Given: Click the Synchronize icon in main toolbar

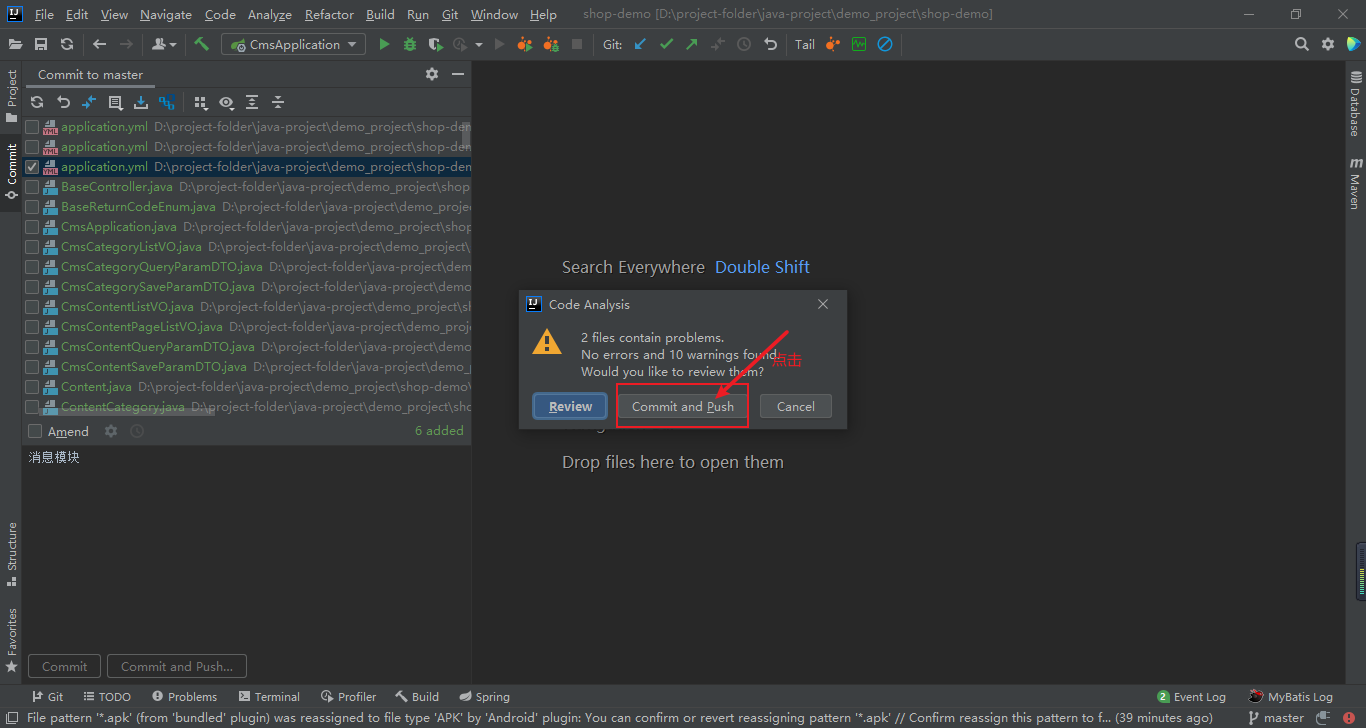Looking at the screenshot, I should pos(67,44).
